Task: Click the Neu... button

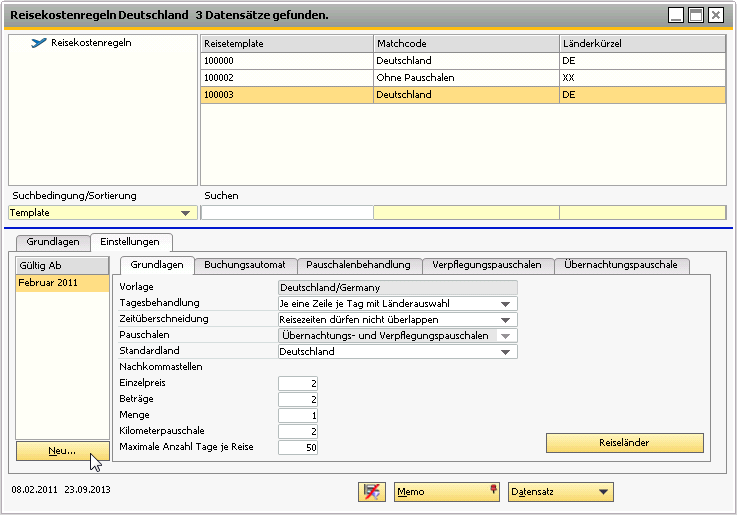Action: [x=63, y=451]
